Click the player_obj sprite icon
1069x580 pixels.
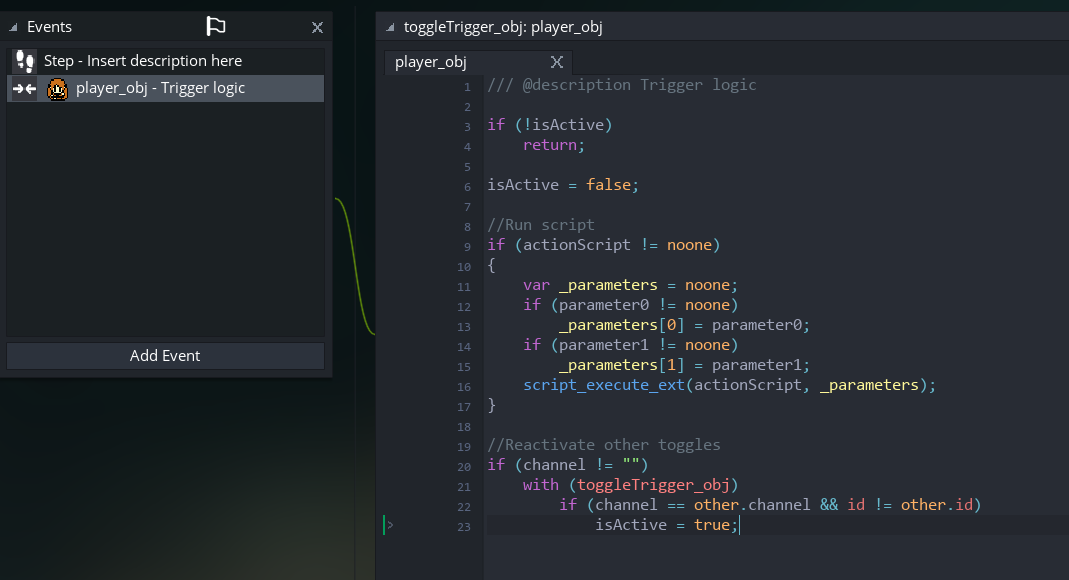coord(57,89)
